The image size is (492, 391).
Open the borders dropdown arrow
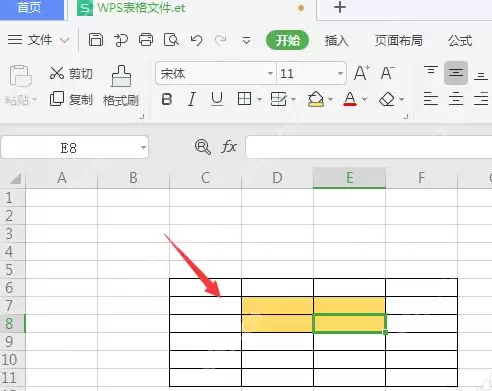pyautogui.click(x=259, y=99)
